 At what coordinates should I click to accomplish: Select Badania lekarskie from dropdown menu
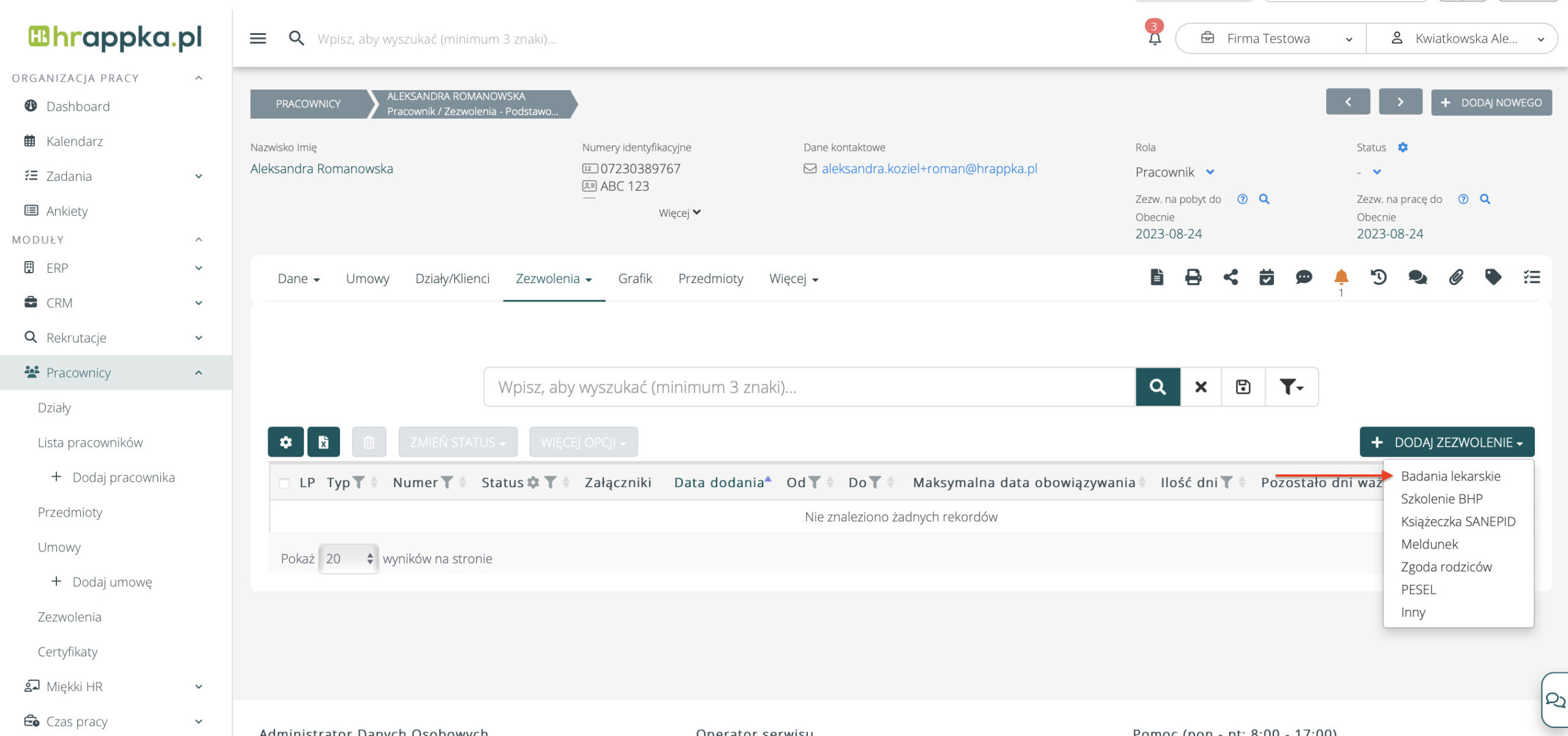(1450, 476)
